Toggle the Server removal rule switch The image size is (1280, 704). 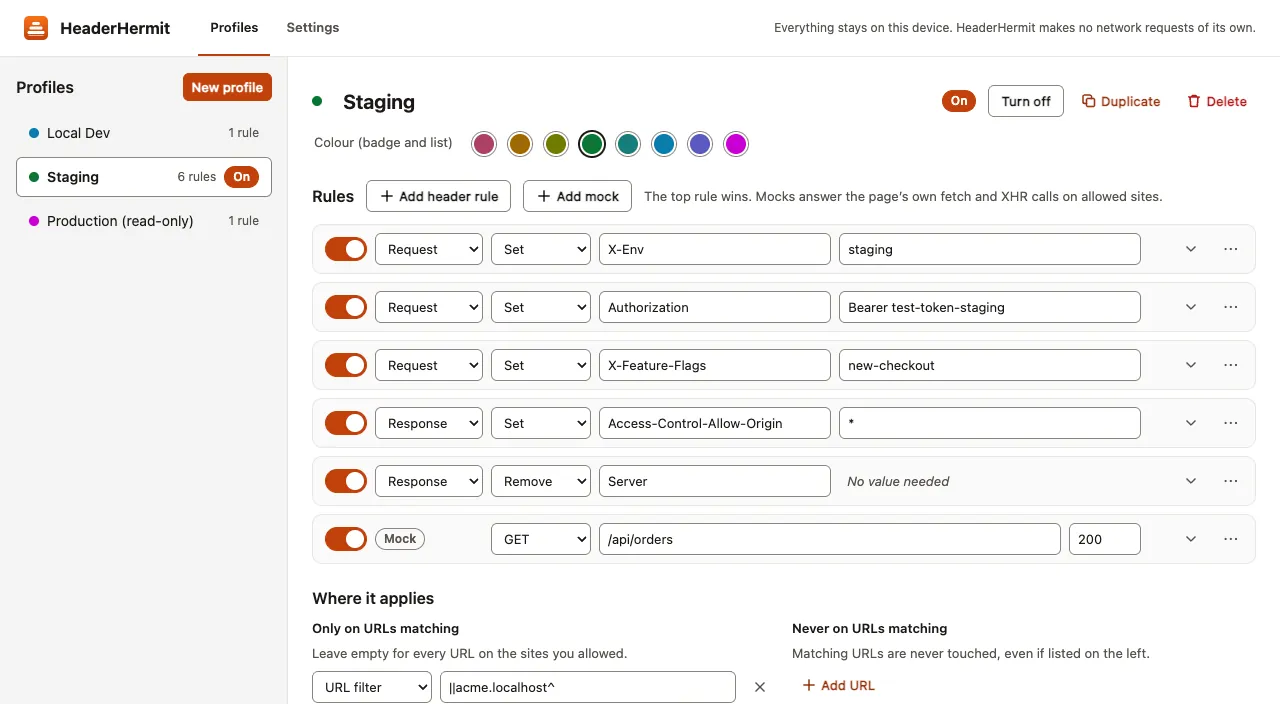tap(346, 481)
